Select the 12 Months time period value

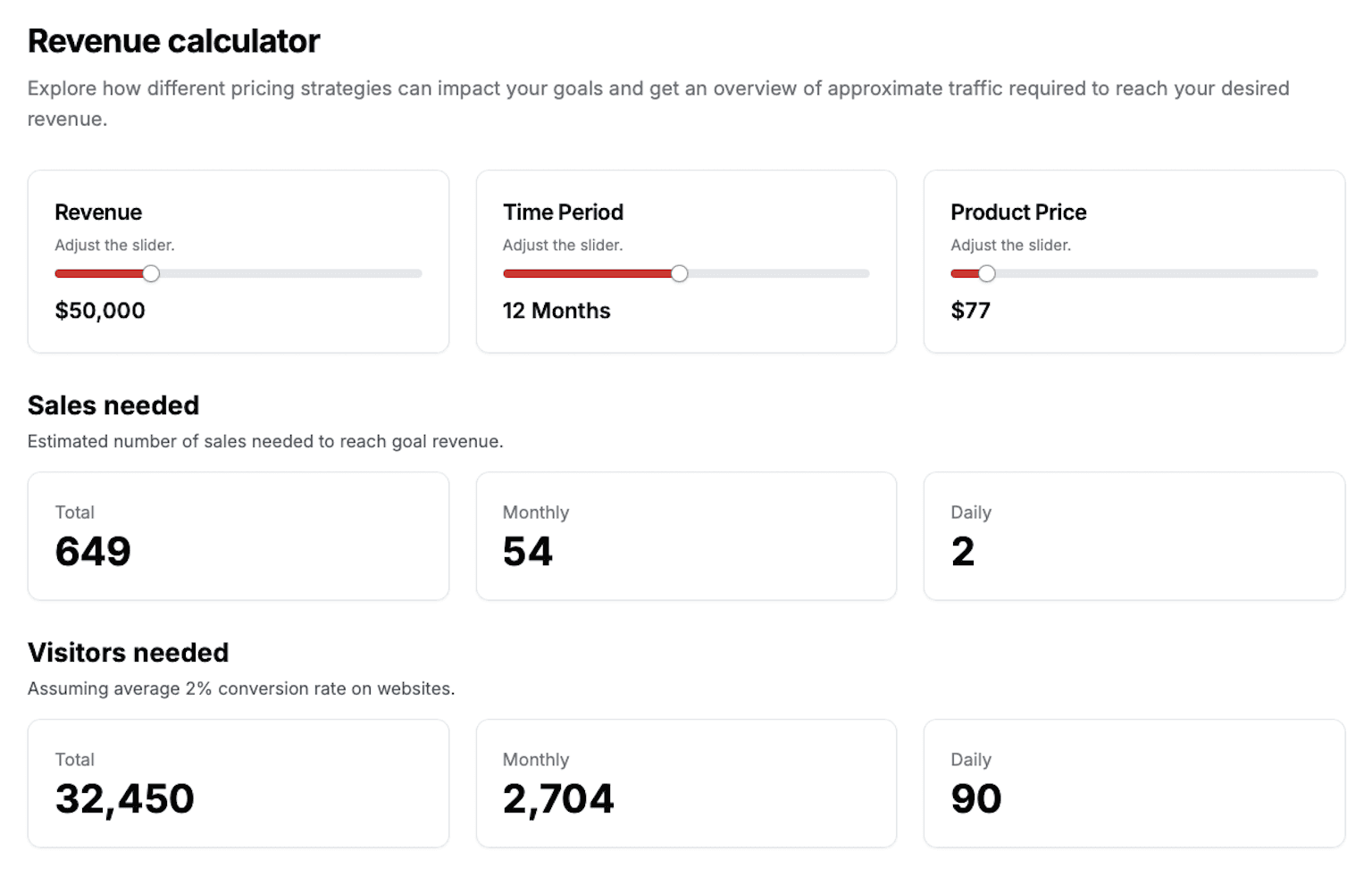coord(556,311)
